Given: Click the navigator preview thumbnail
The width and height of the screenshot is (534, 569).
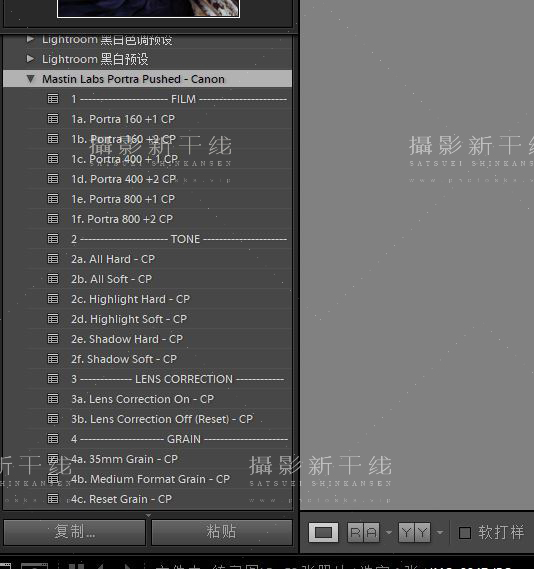Looking at the screenshot, I should pyautogui.click(x=148, y=8).
